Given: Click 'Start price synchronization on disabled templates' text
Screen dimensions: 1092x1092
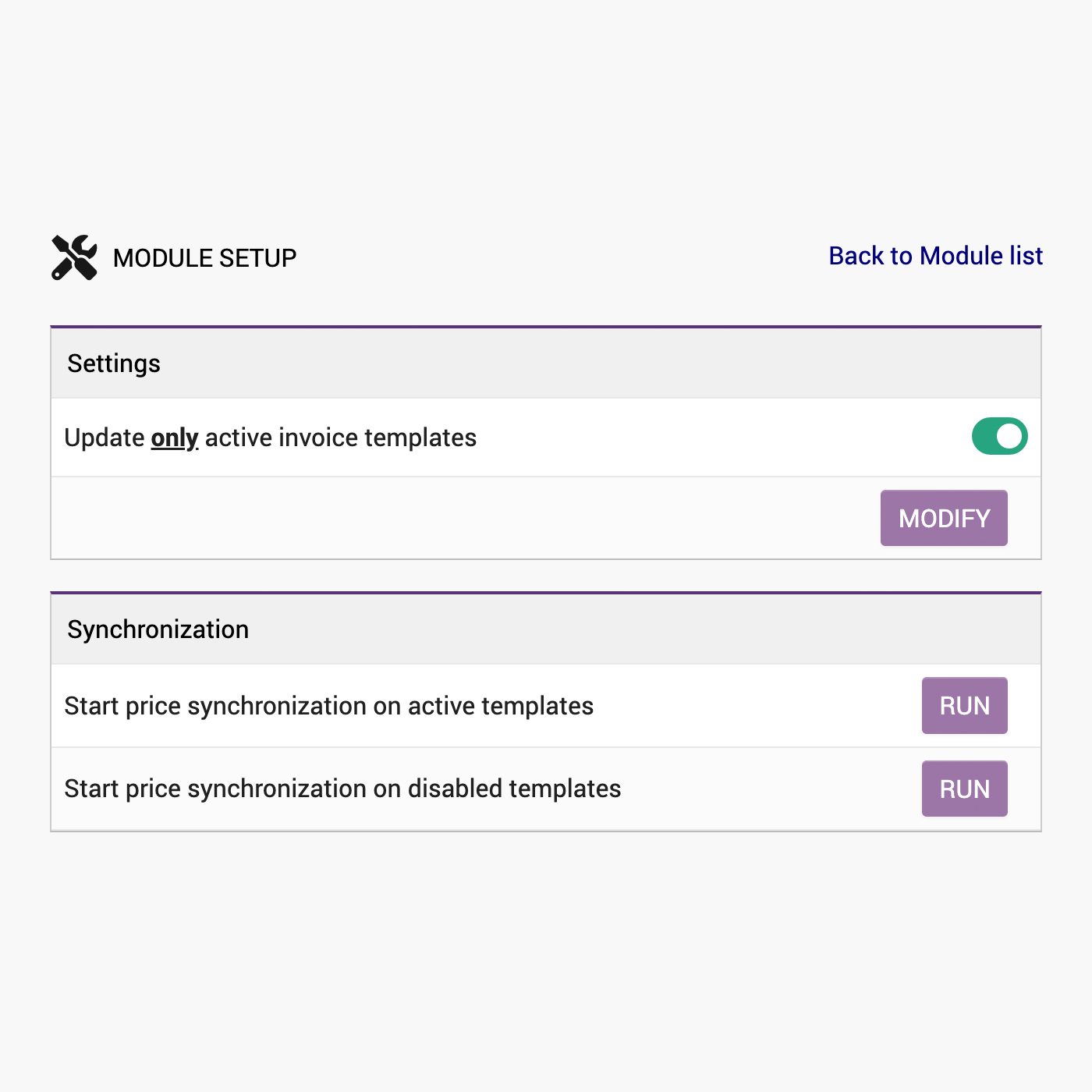Looking at the screenshot, I should tap(342, 789).
